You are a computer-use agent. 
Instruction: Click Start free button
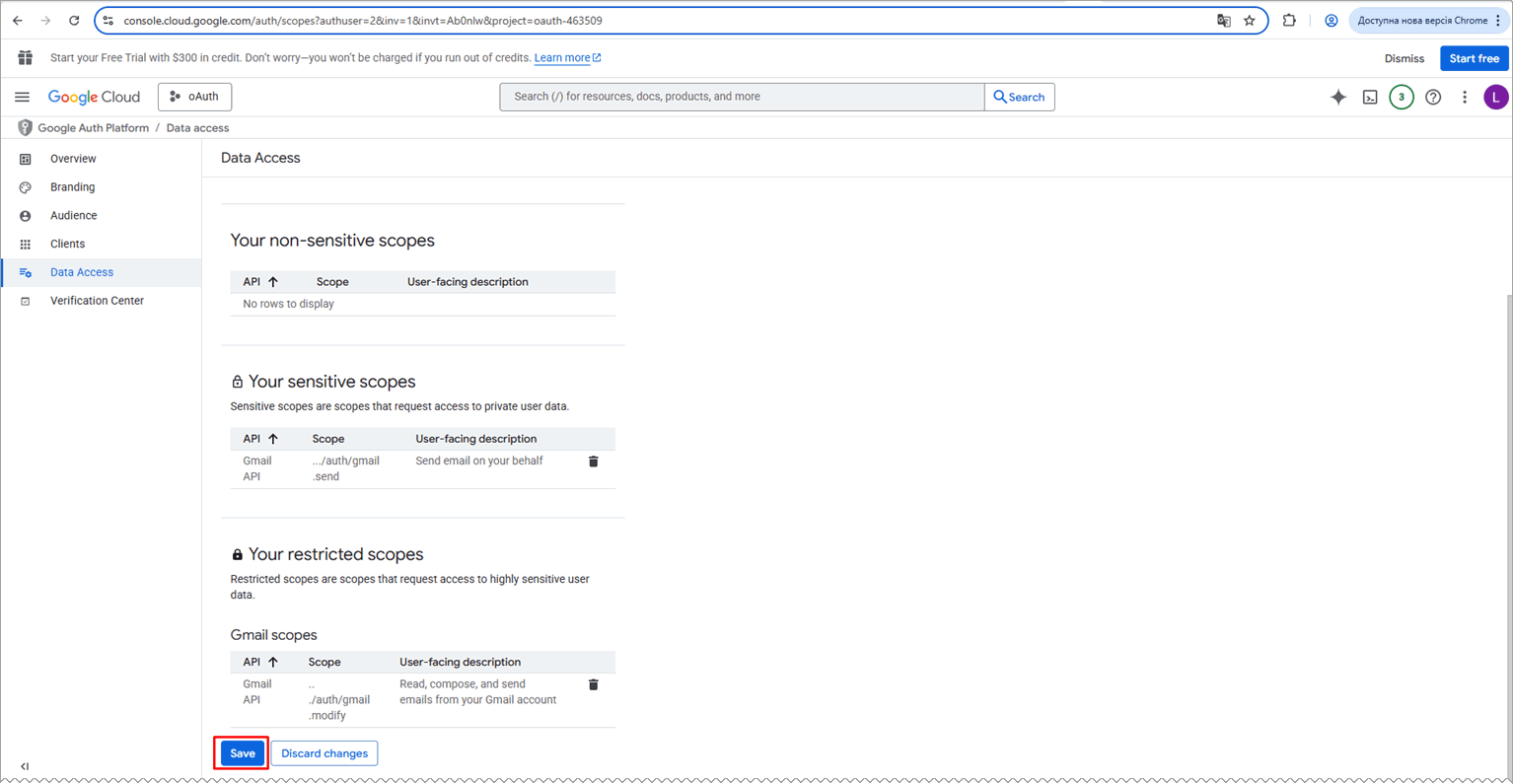pyautogui.click(x=1474, y=58)
